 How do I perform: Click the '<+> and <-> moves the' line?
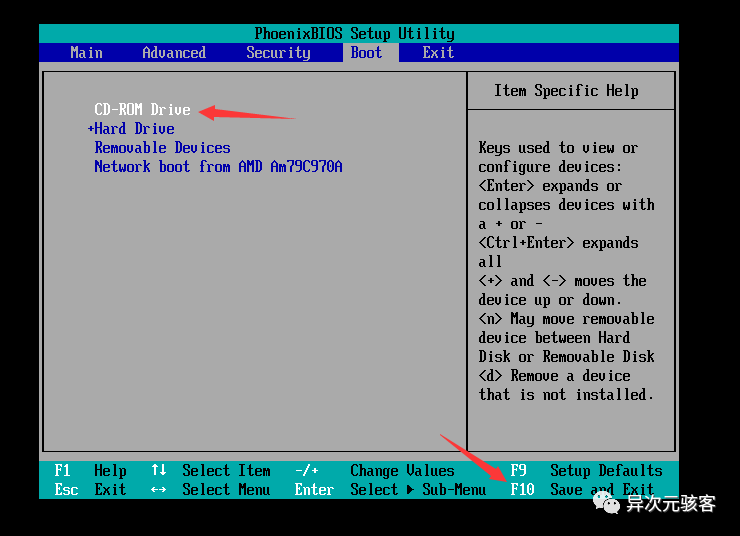563,280
